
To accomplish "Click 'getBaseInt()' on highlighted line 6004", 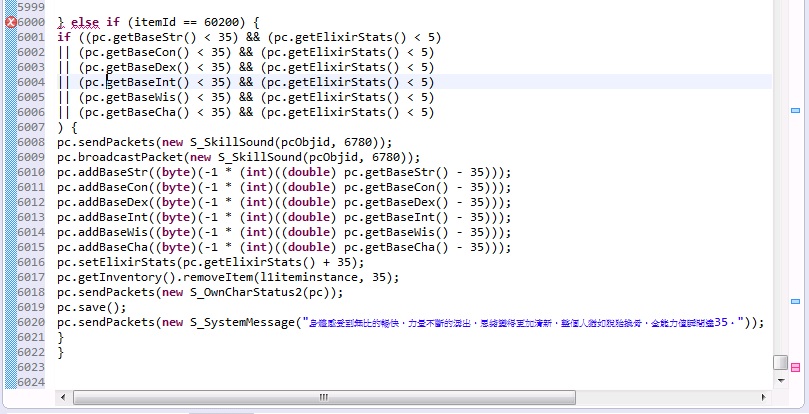I will 148,82.
